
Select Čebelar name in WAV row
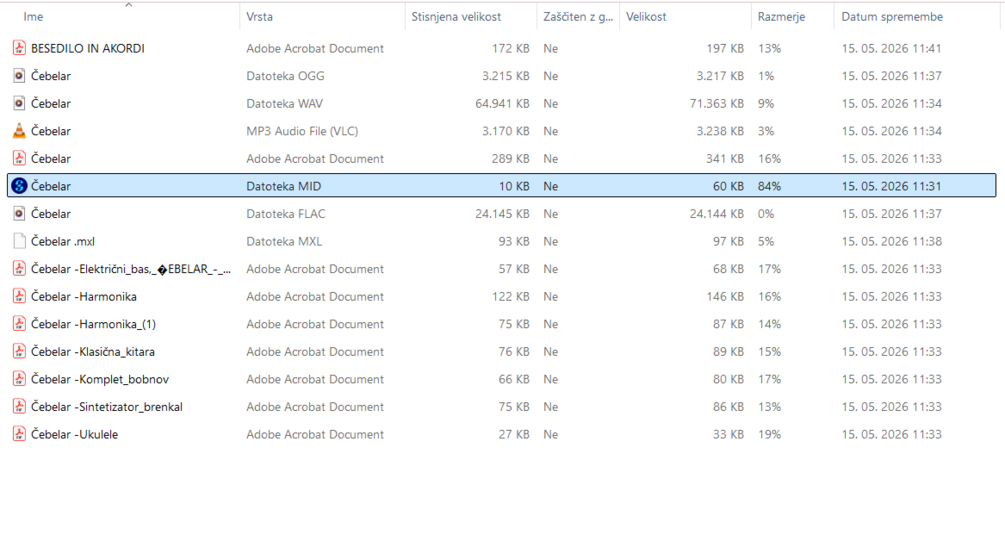(x=51, y=103)
